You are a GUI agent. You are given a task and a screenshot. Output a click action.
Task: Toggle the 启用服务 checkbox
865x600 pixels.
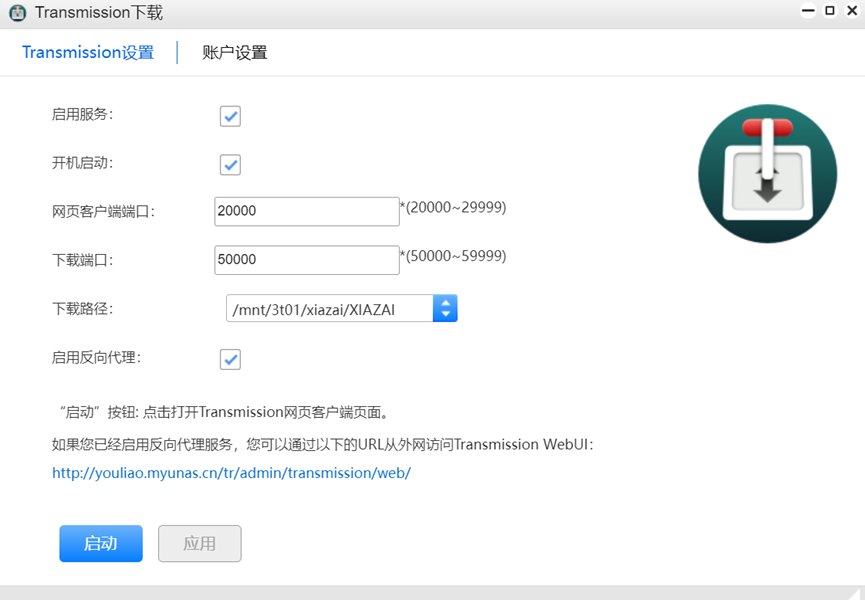click(x=230, y=116)
